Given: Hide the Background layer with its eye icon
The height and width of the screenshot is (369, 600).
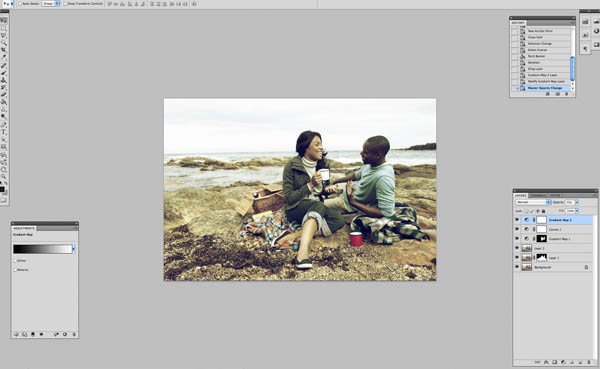Looking at the screenshot, I should click(517, 267).
